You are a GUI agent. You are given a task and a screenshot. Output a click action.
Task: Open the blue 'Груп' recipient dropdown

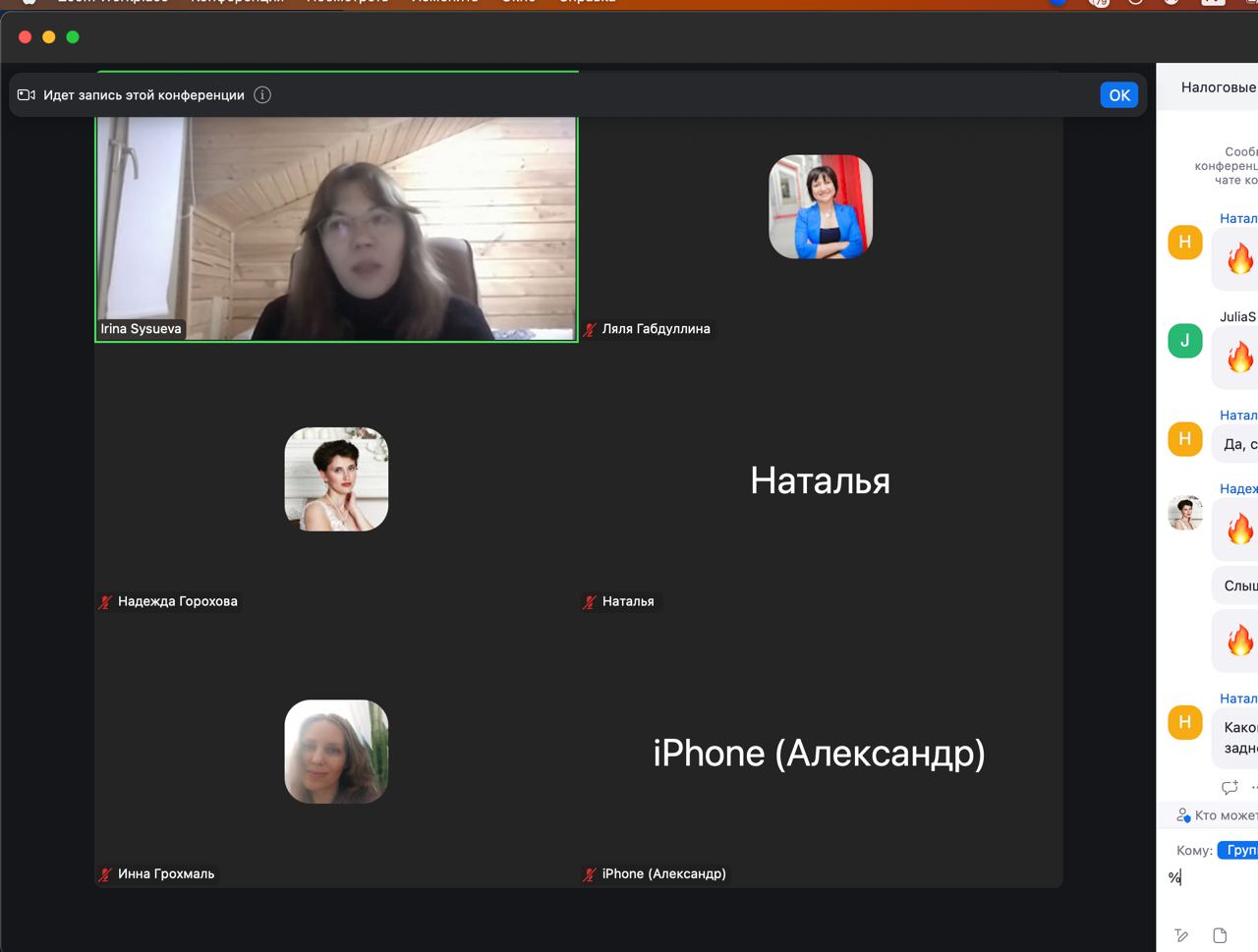(1238, 850)
